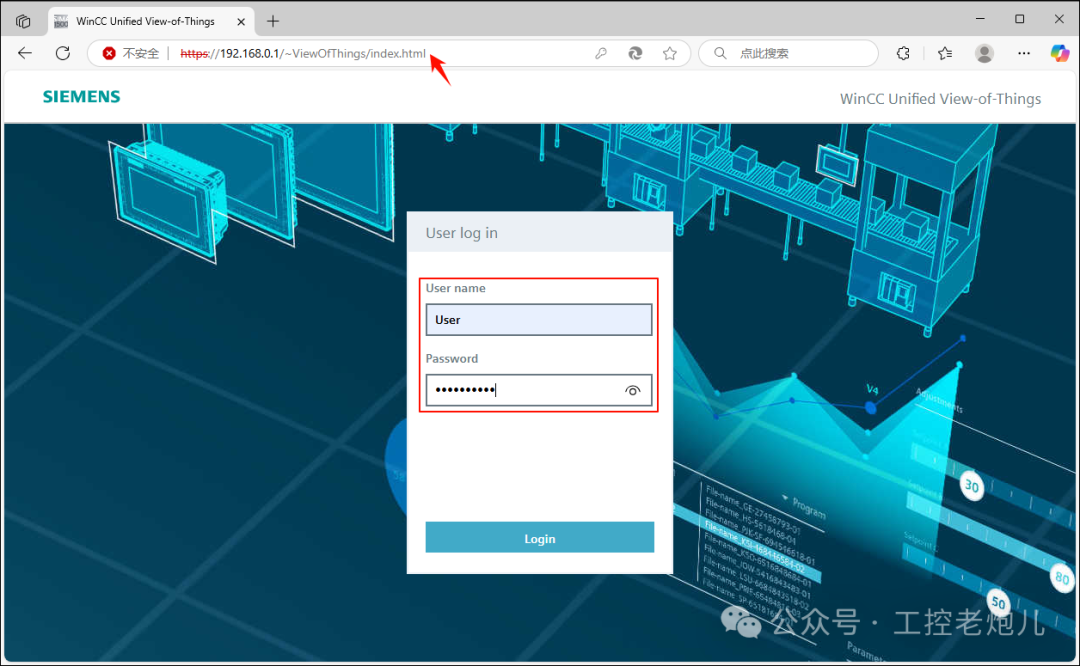1080x666 pixels.
Task: Click the Edge reload-in-IE mode icon
Action: click(x=635, y=53)
